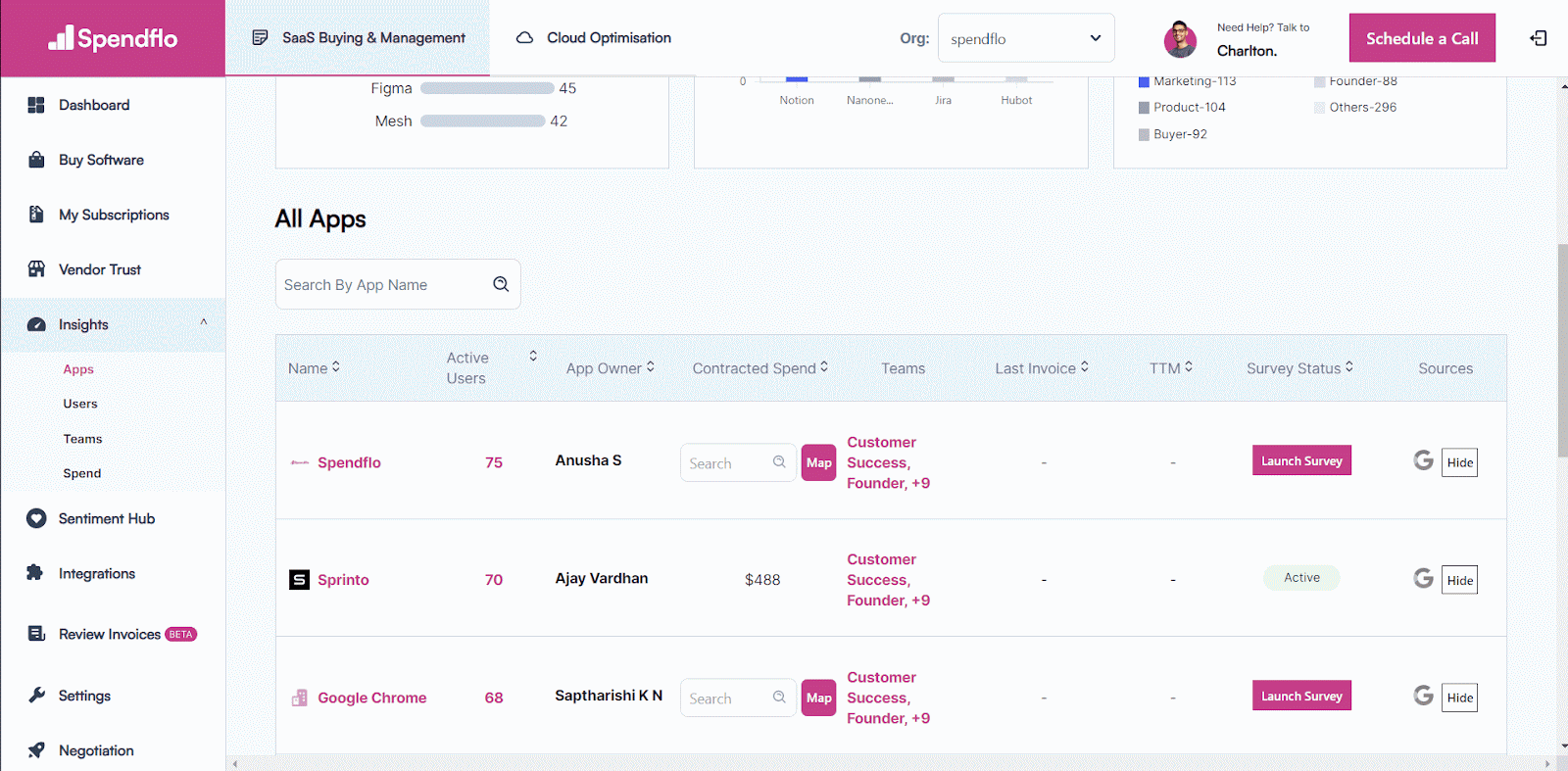The height and width of the screenshot is (771, 1568).
Task: Sort table by Active Users
Action: click(533, 356)
